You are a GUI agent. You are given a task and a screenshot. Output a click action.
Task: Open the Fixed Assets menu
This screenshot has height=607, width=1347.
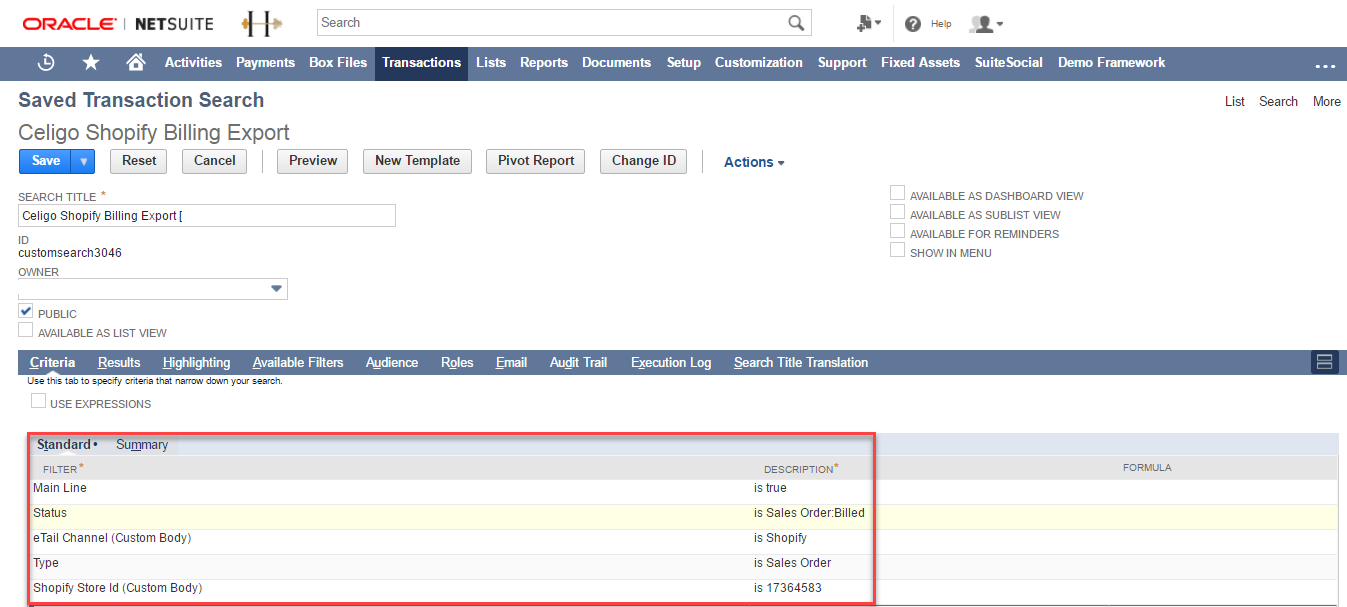(x=920, y=62)
